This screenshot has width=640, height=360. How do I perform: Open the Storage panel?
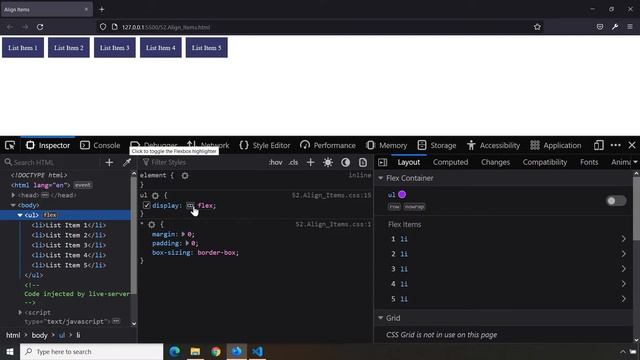click(437, 145)
